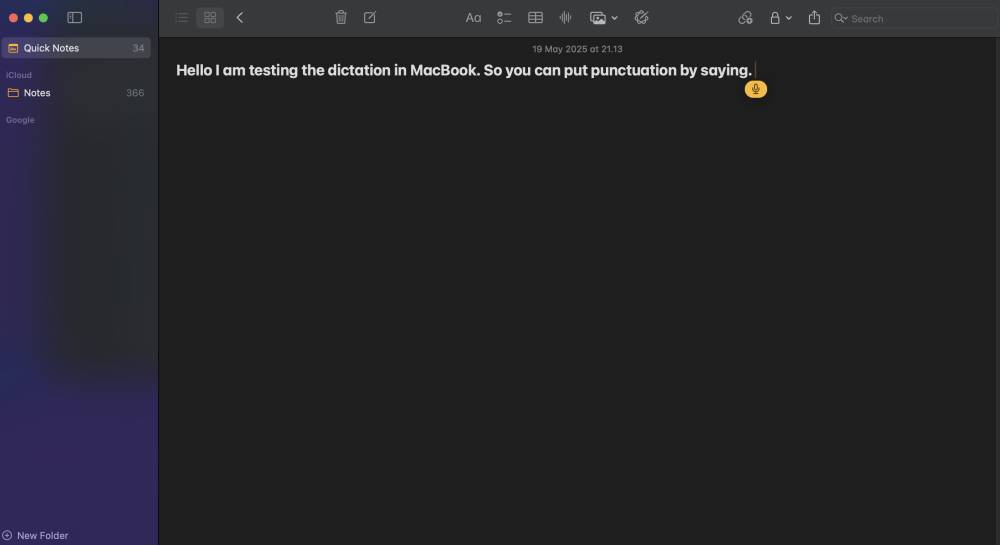The height and width of the screenshot is (545, 1000).
Task: Minimize the window with yellow button
Action: [x=28, y=18]
